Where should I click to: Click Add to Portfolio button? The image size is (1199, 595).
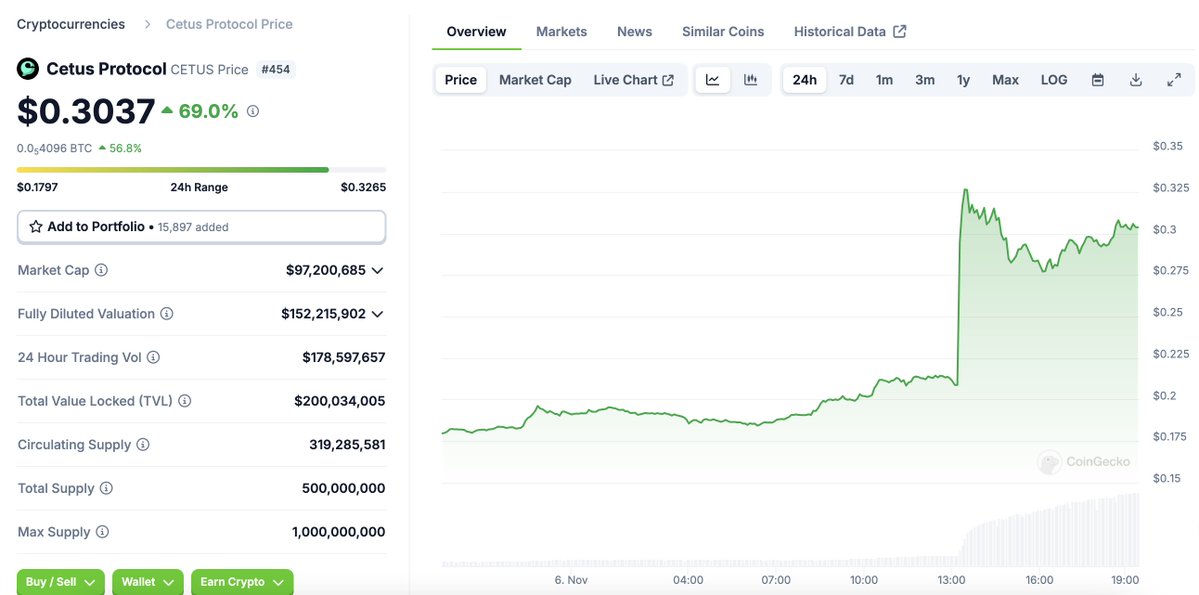pyautogui.click(x=201, y=227)
